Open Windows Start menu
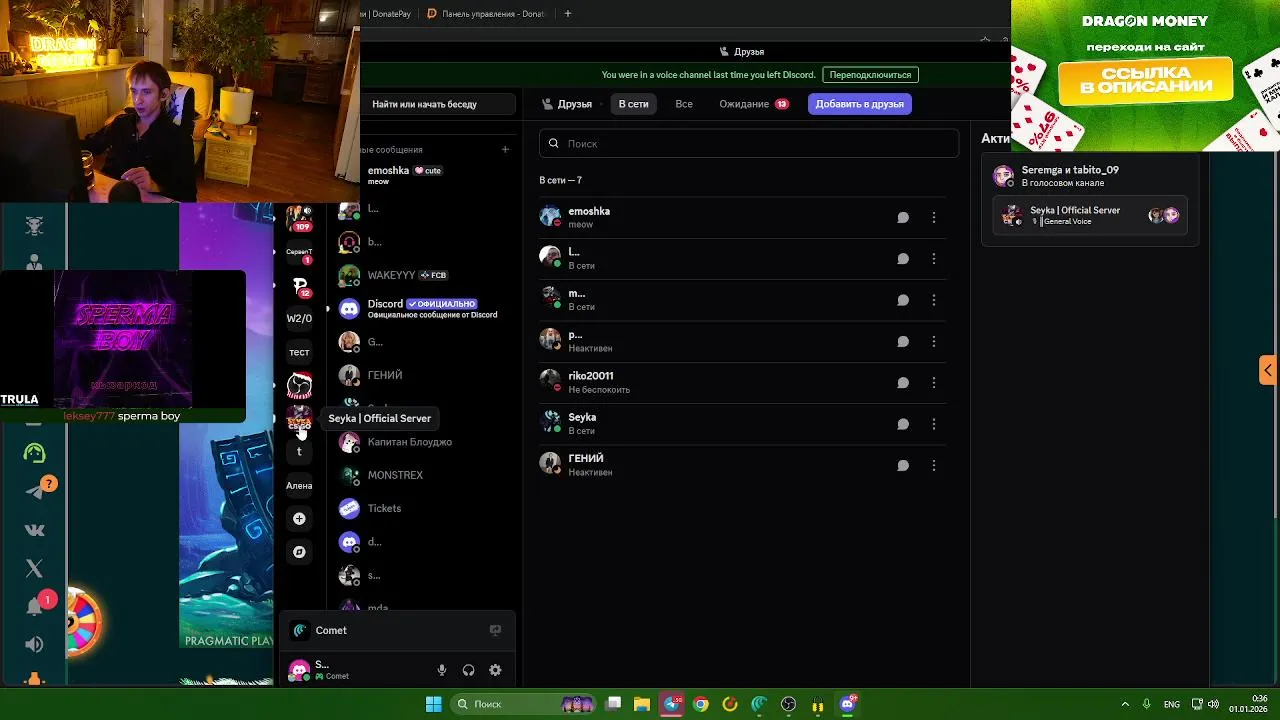The image size is (1280, 720). [x=433, y=704]
